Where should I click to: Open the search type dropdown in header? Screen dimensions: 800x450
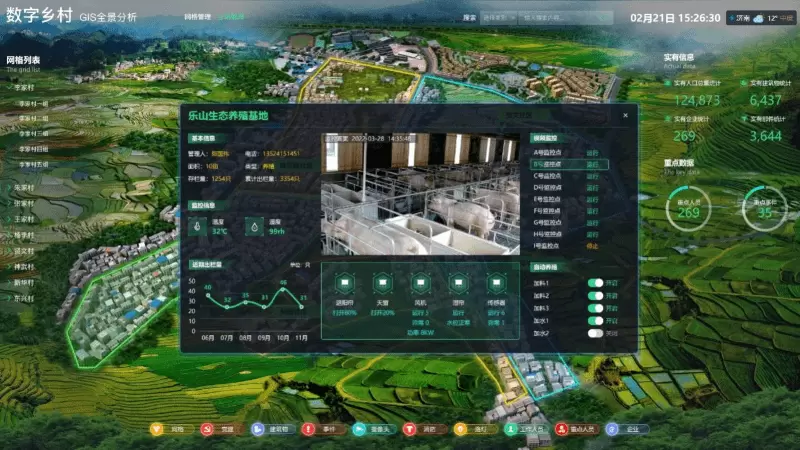(x=499, y=18)
